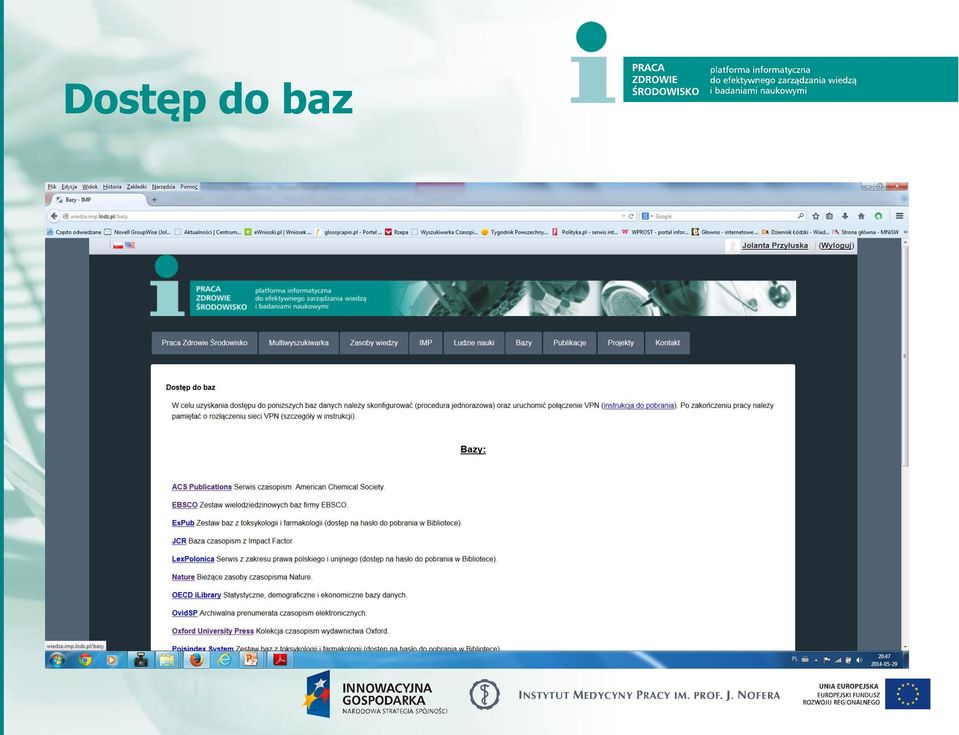Open the Pomoc menu
Image resolution: width=959 pixels, height=735 pixels.
pos(189,187)
